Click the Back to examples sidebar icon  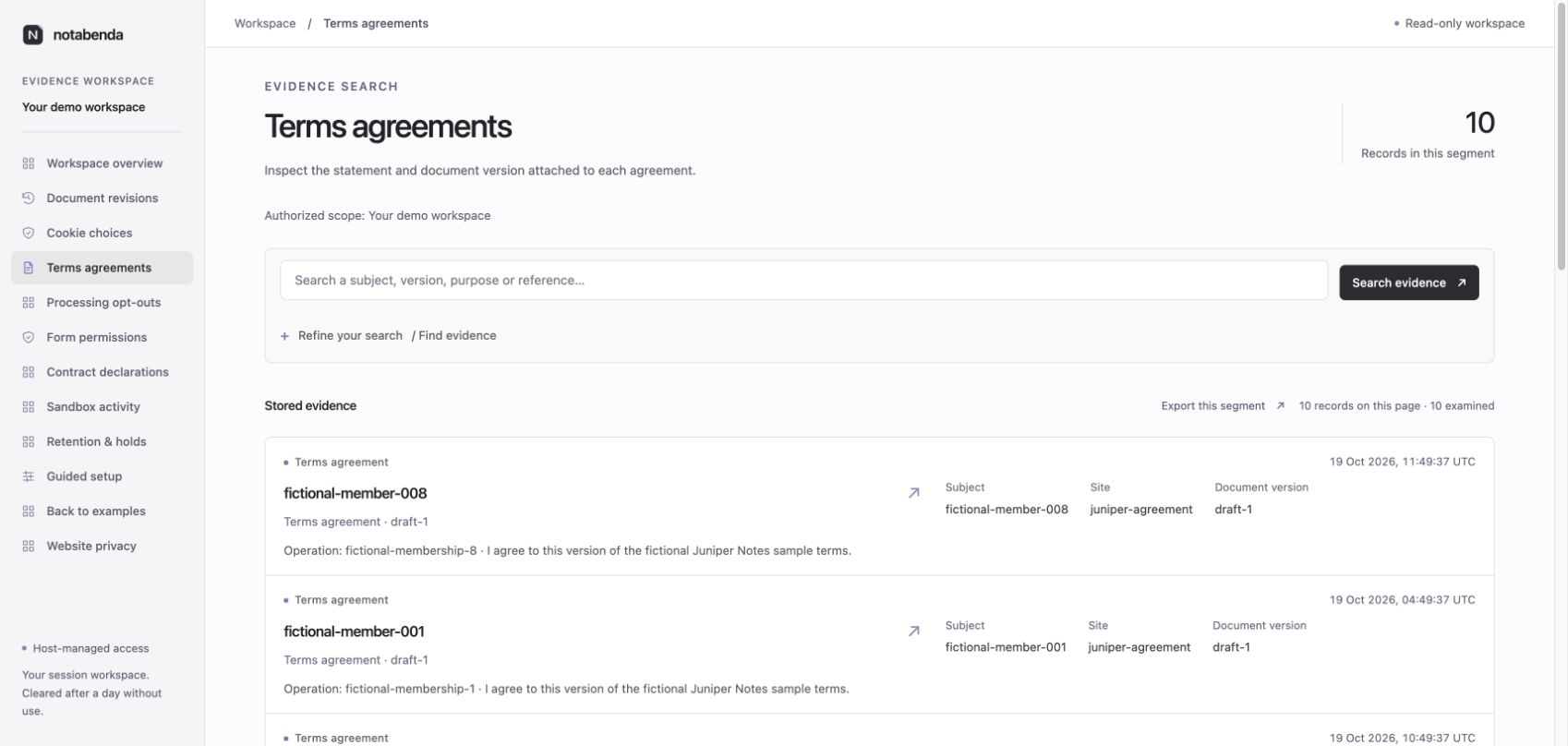click(x=28, y=511)
